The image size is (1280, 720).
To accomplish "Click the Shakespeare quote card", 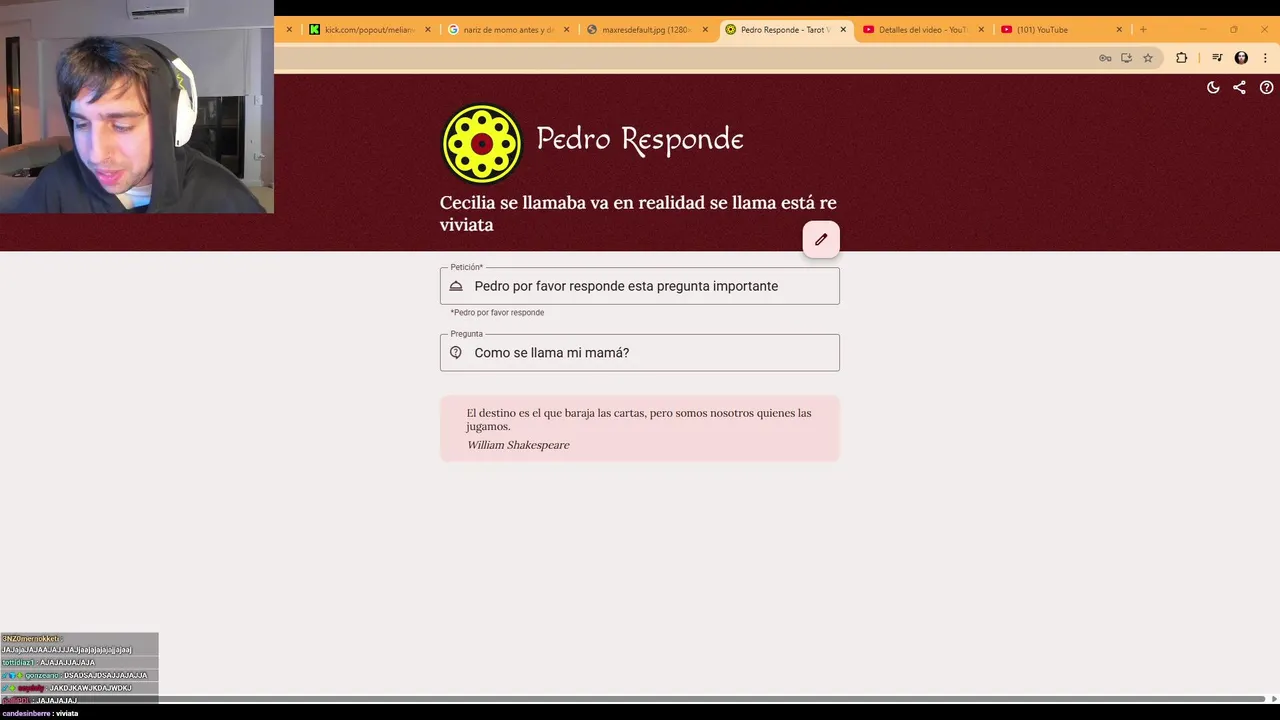I will click(640, 429).
